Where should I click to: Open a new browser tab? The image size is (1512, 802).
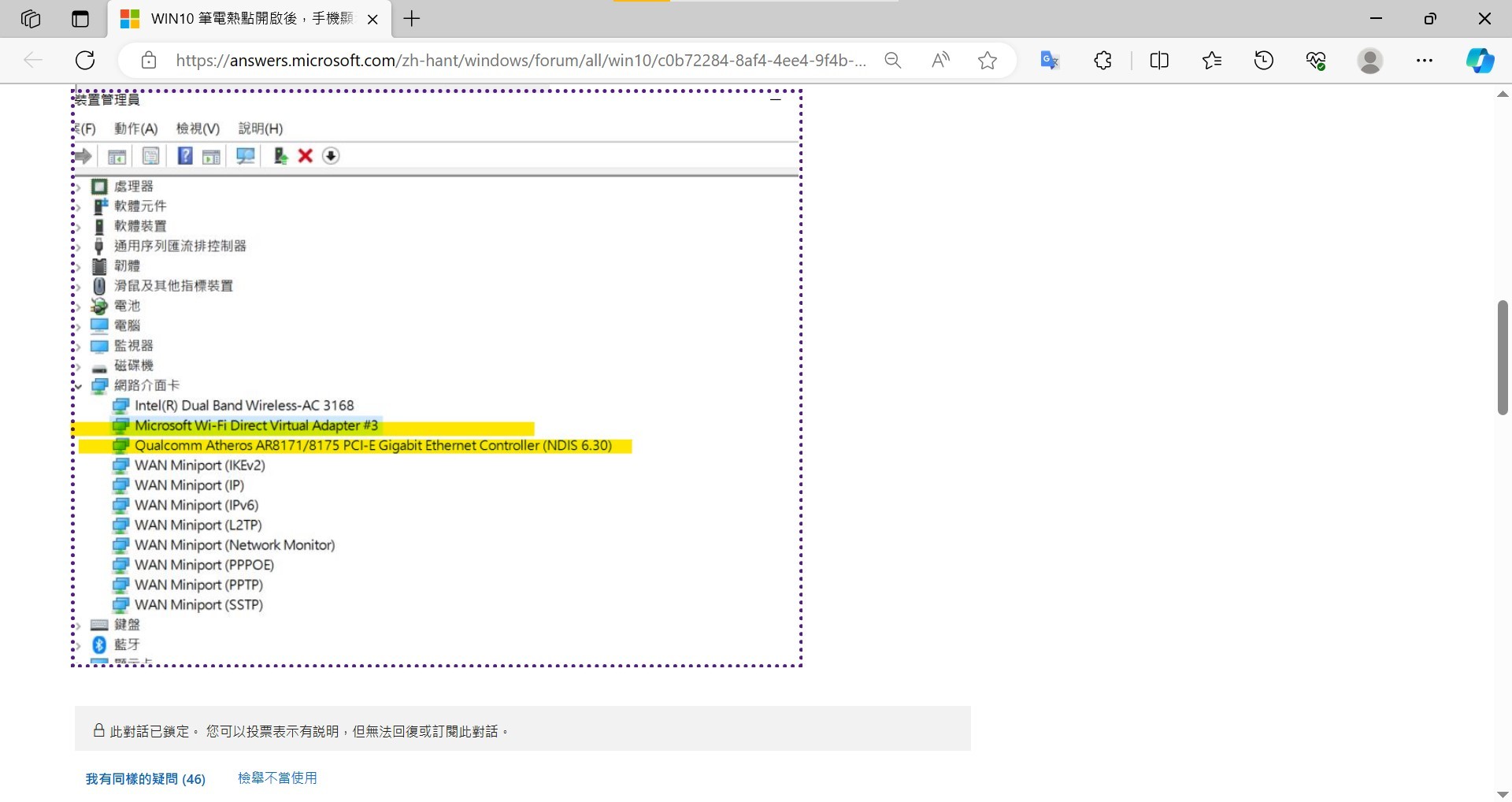click(x=412, y=19)
